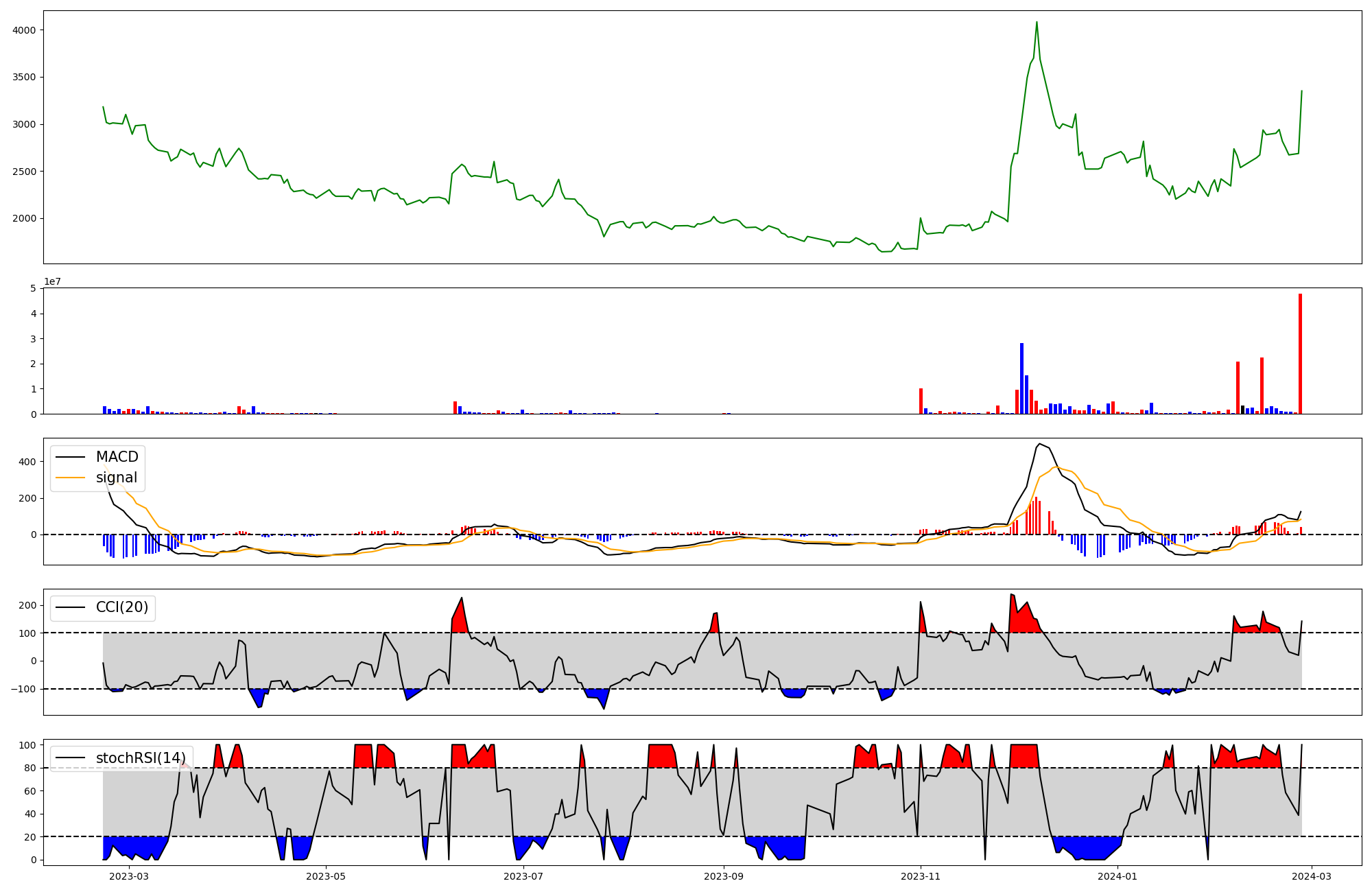1372x892 pixels.
Task: Click the 2024-01 date tick label
Action: pos(1118,876)
